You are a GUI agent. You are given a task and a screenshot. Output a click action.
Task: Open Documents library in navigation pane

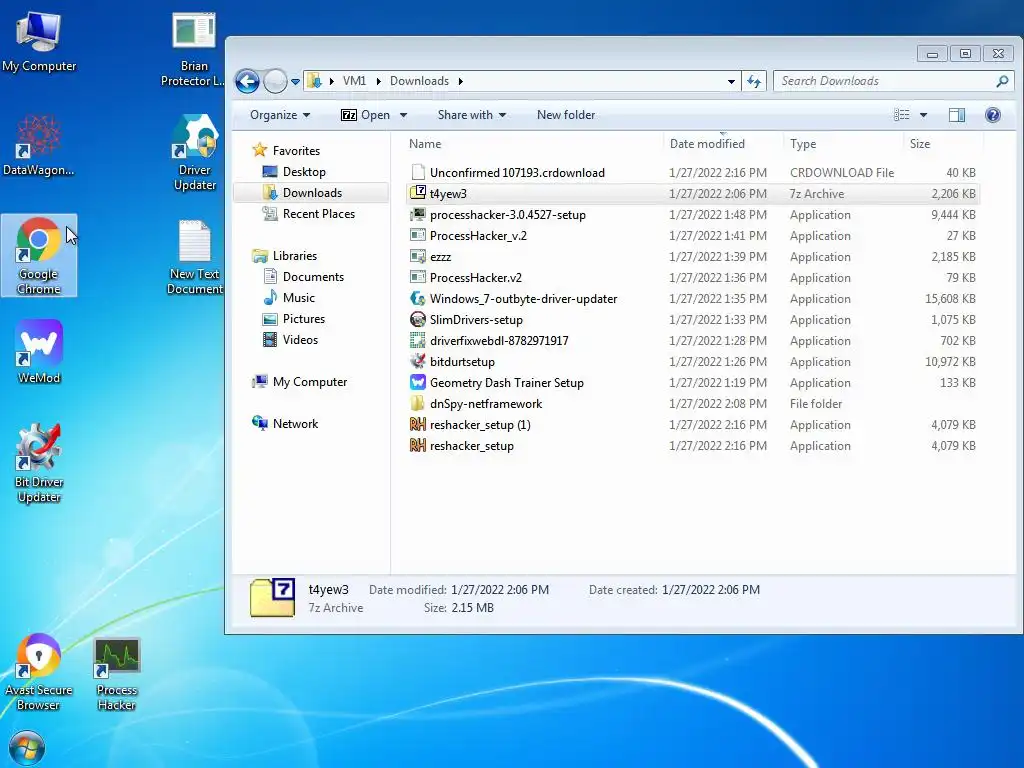(313, 277)
